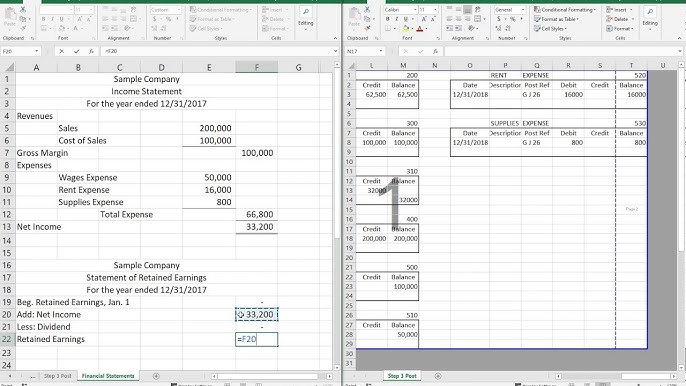Toggle Bold in Step 3 Post window
The height and width of the screenshot is (386, 686).
[x=387, y=19]
